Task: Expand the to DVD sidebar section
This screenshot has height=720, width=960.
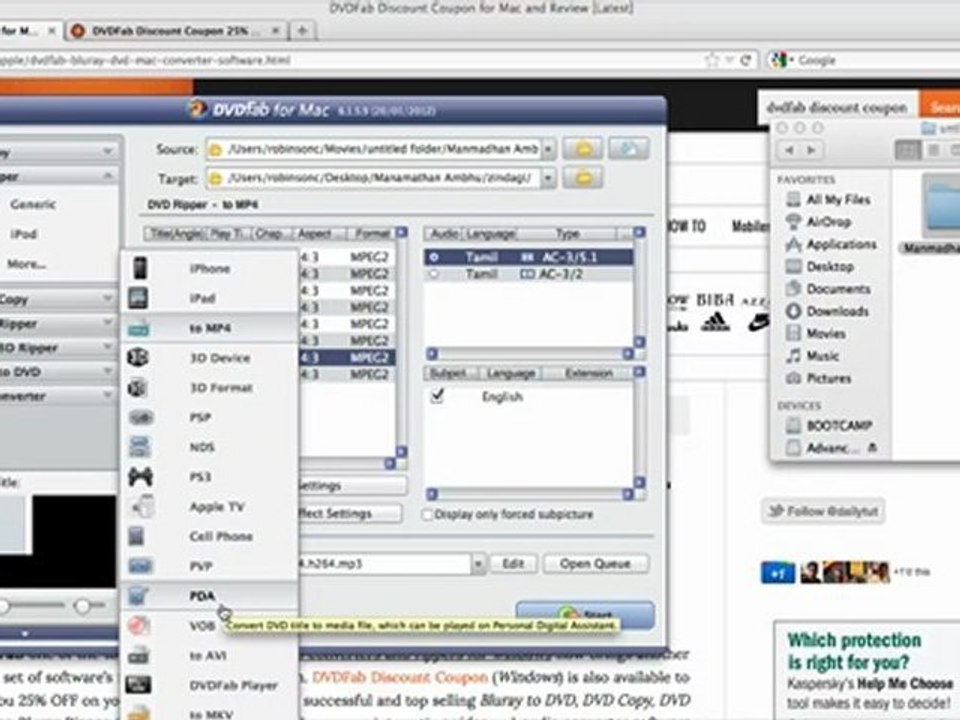Action: pyautogui.click(x=58, y=372)
